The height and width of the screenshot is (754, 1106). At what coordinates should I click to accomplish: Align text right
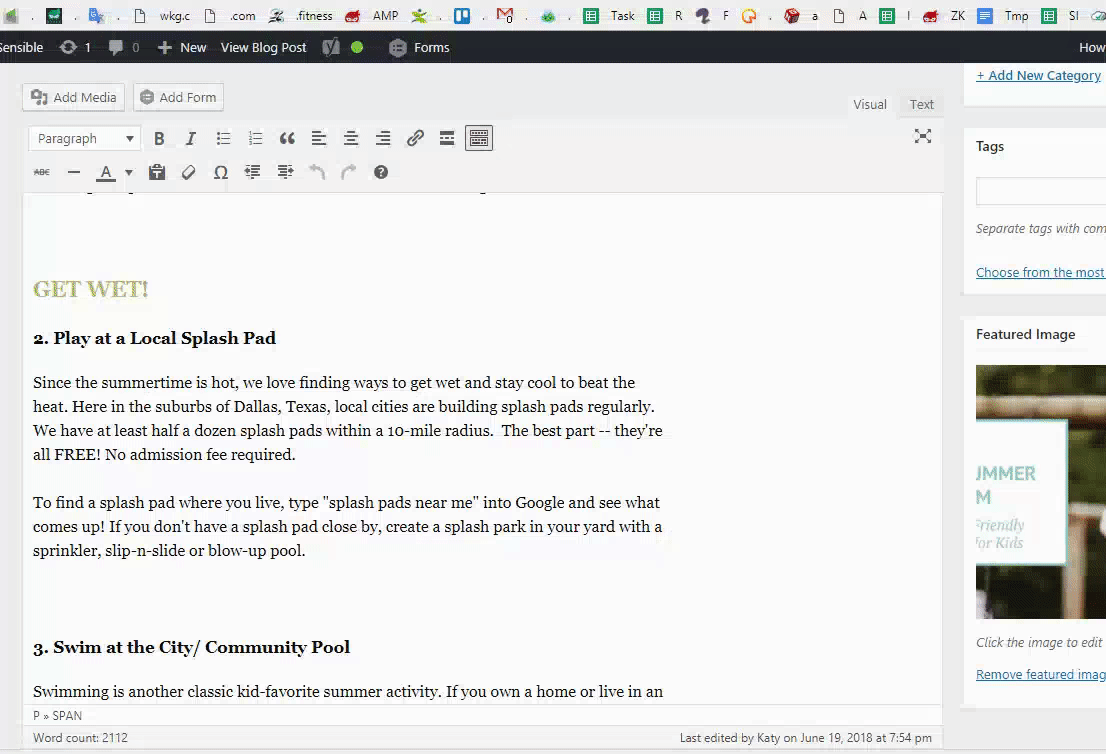click(383, 138)
